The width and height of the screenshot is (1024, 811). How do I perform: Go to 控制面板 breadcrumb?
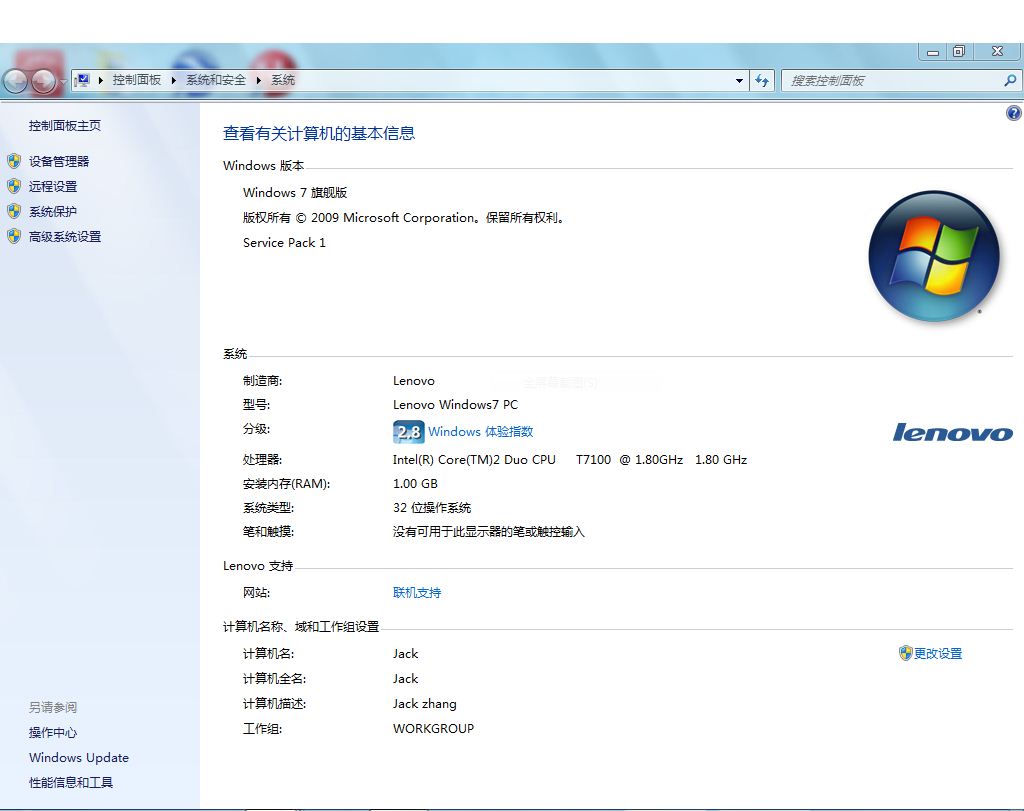tap(136, 80)
